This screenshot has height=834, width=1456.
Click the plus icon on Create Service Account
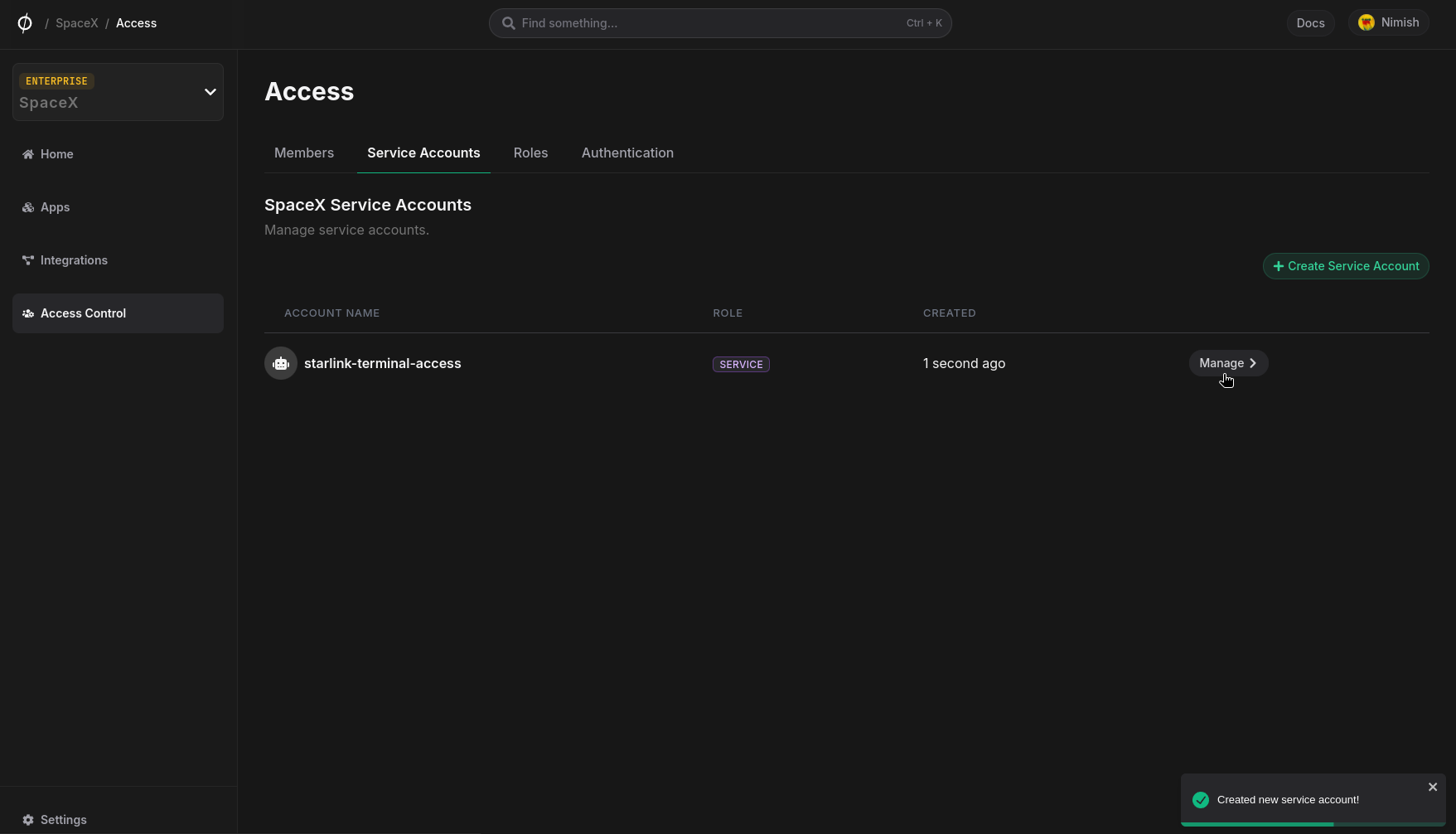tap(1278, 266)
